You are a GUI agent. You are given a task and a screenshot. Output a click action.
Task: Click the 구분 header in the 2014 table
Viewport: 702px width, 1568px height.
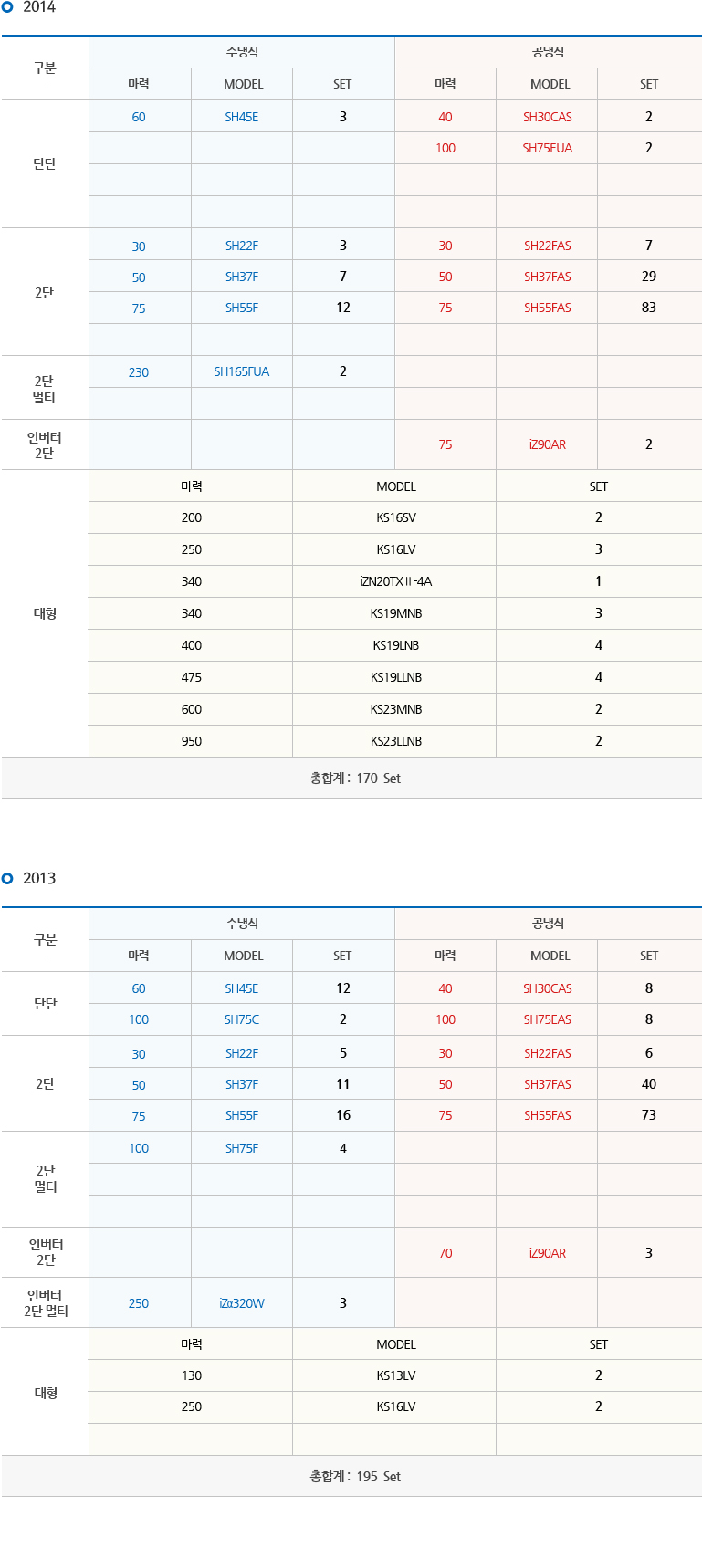(x=45, y=68)
